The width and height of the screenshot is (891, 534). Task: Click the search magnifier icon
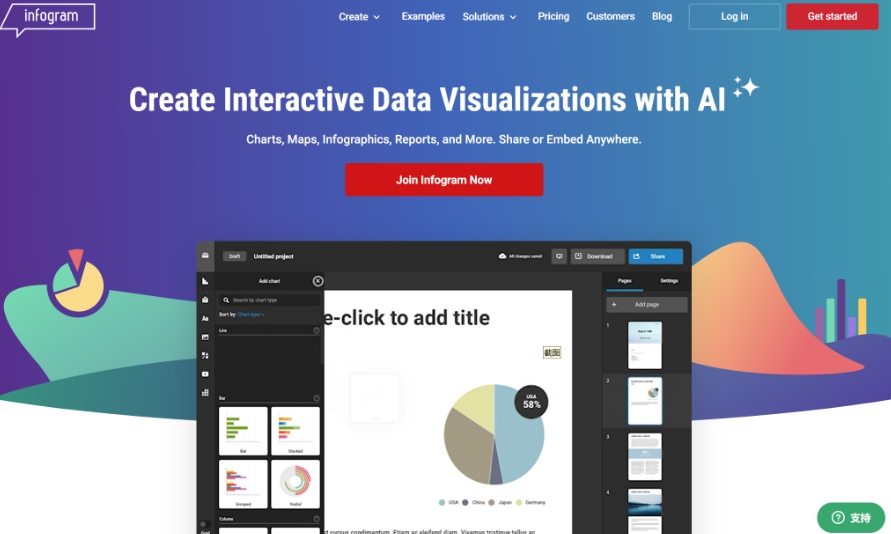(x=226, y=300)
